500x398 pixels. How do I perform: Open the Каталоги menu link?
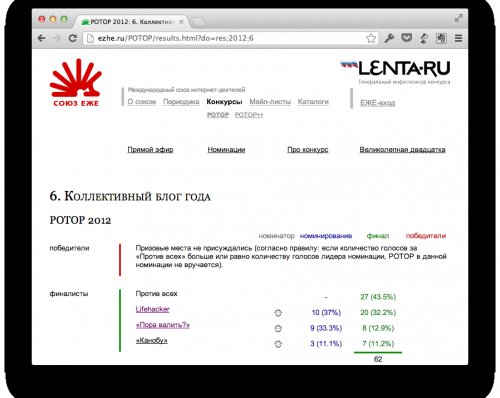pyautogui.click(x=313, y=102)
